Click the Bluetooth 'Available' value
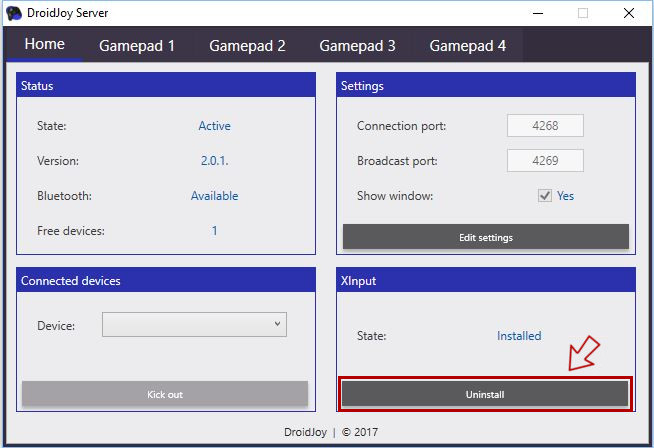 click(214, 196)
